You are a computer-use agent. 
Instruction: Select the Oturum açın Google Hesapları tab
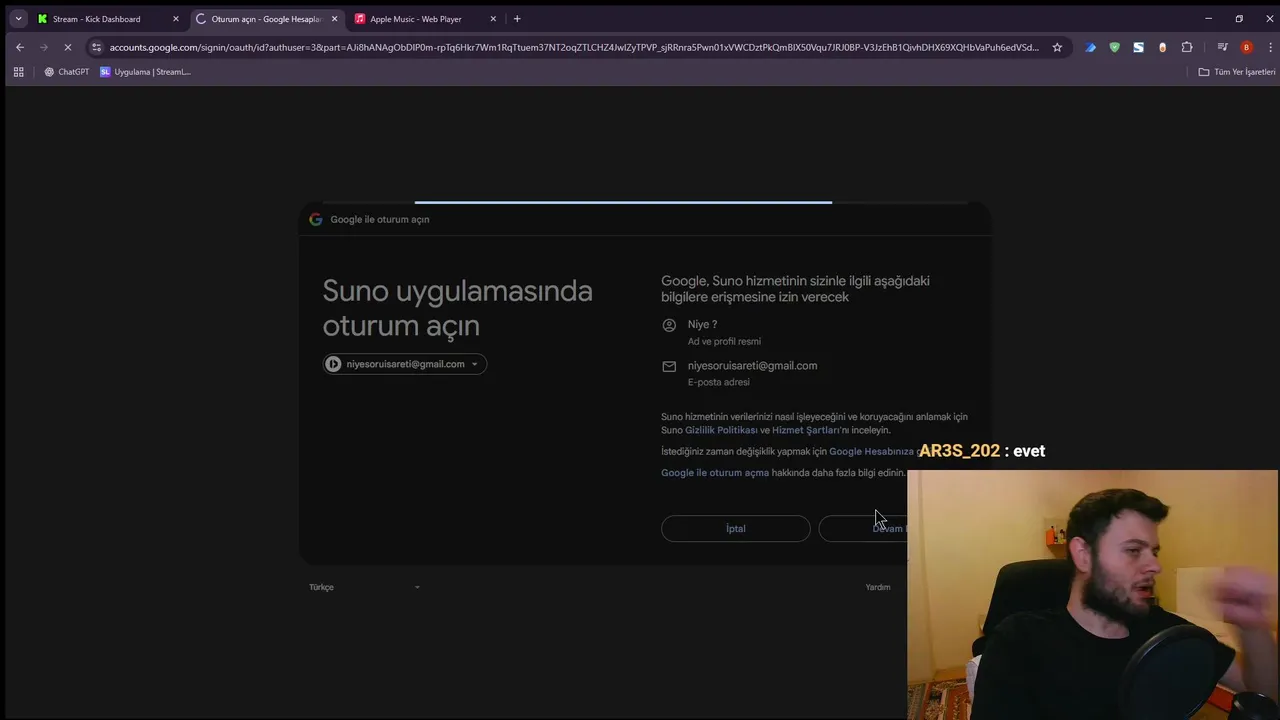pos(266,19)
